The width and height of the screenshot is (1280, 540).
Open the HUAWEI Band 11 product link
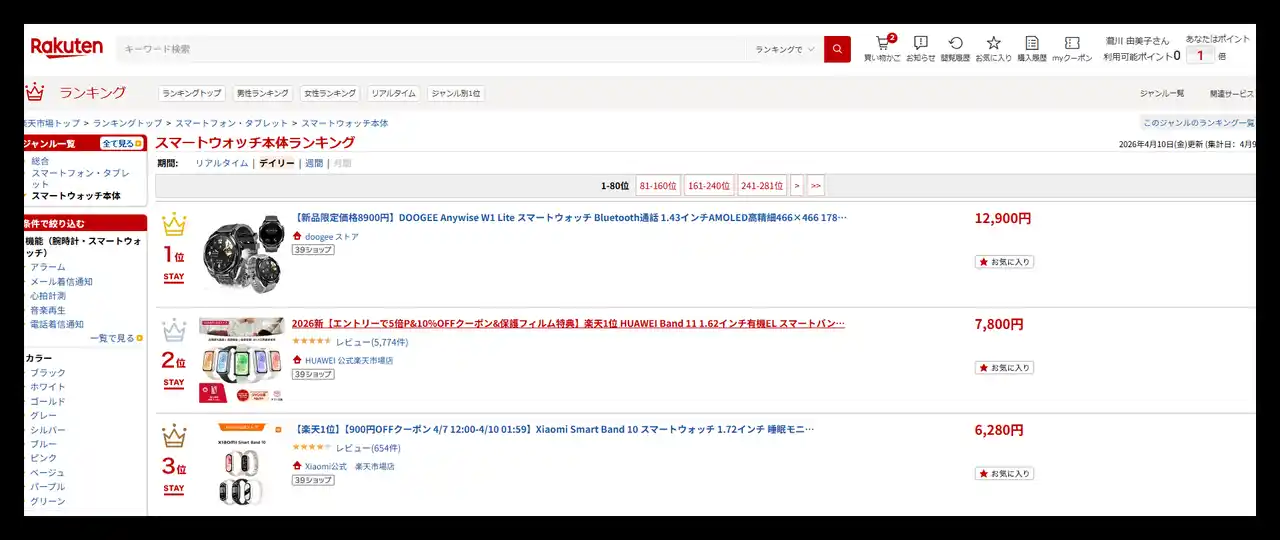point(568,324)
